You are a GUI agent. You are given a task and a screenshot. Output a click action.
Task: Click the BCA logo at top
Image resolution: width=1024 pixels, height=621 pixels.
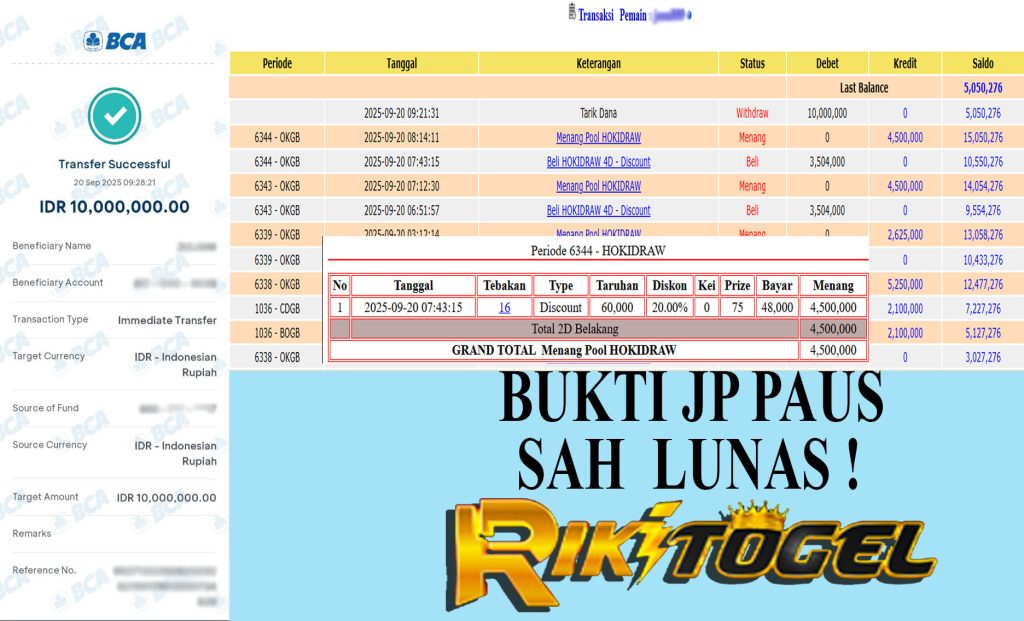(115, 41)
